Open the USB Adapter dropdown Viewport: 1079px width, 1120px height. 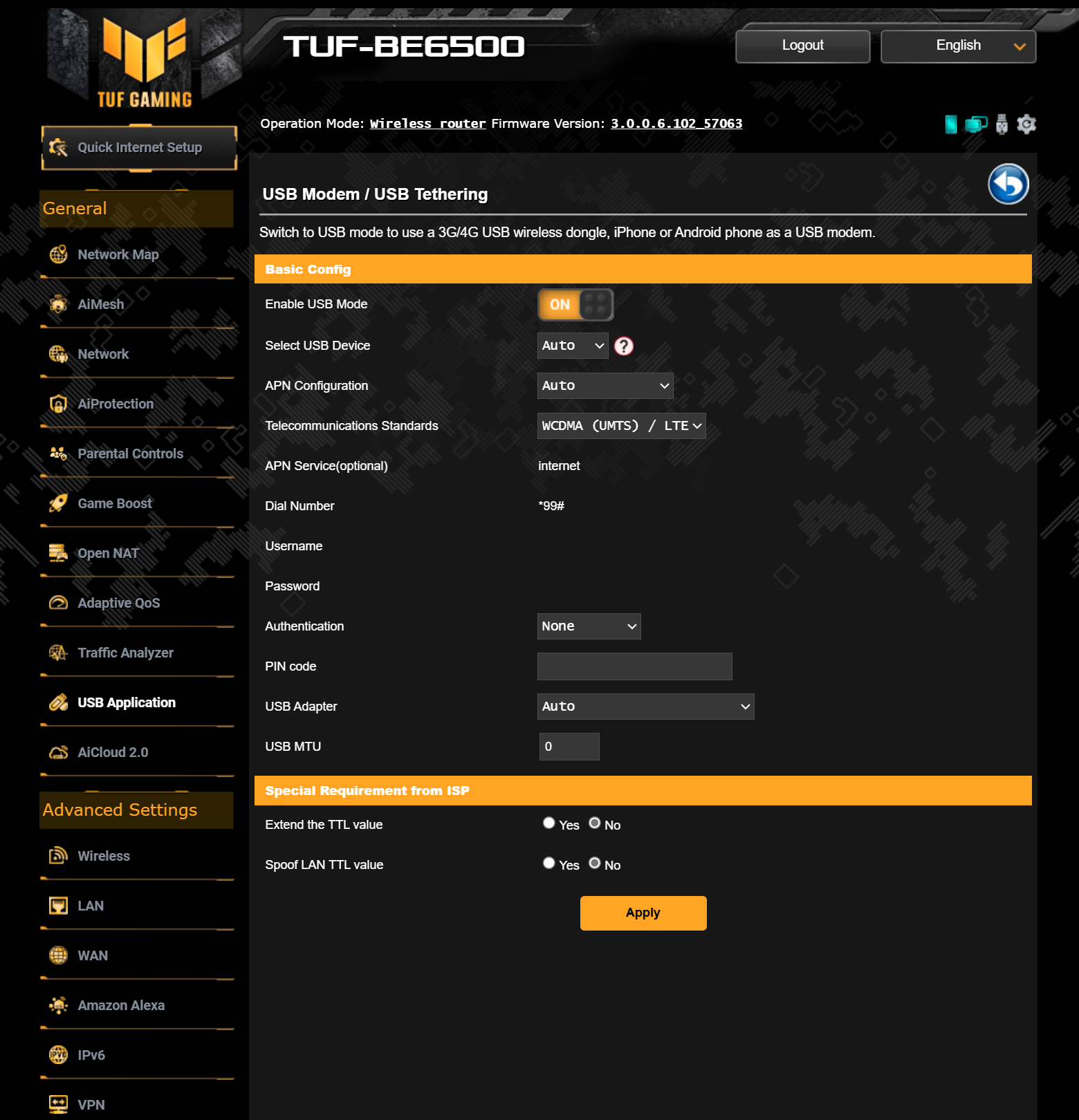coord(646,707)
